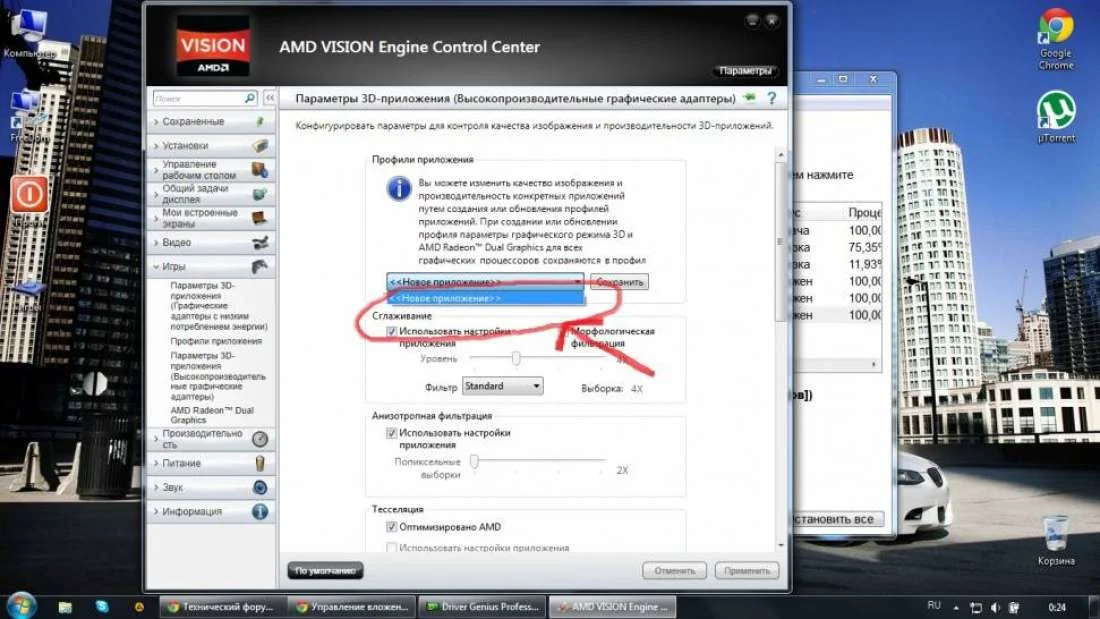
Task: Click the red power desktop icon
Action: tap(29, 194)
